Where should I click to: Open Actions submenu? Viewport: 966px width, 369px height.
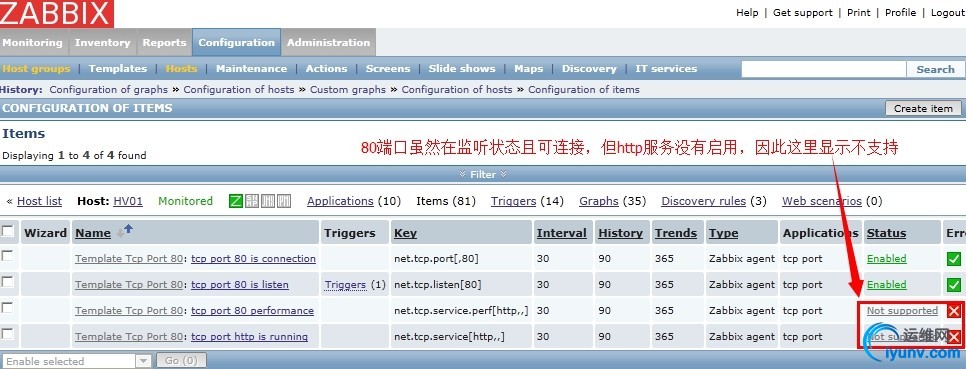[327, 68]
